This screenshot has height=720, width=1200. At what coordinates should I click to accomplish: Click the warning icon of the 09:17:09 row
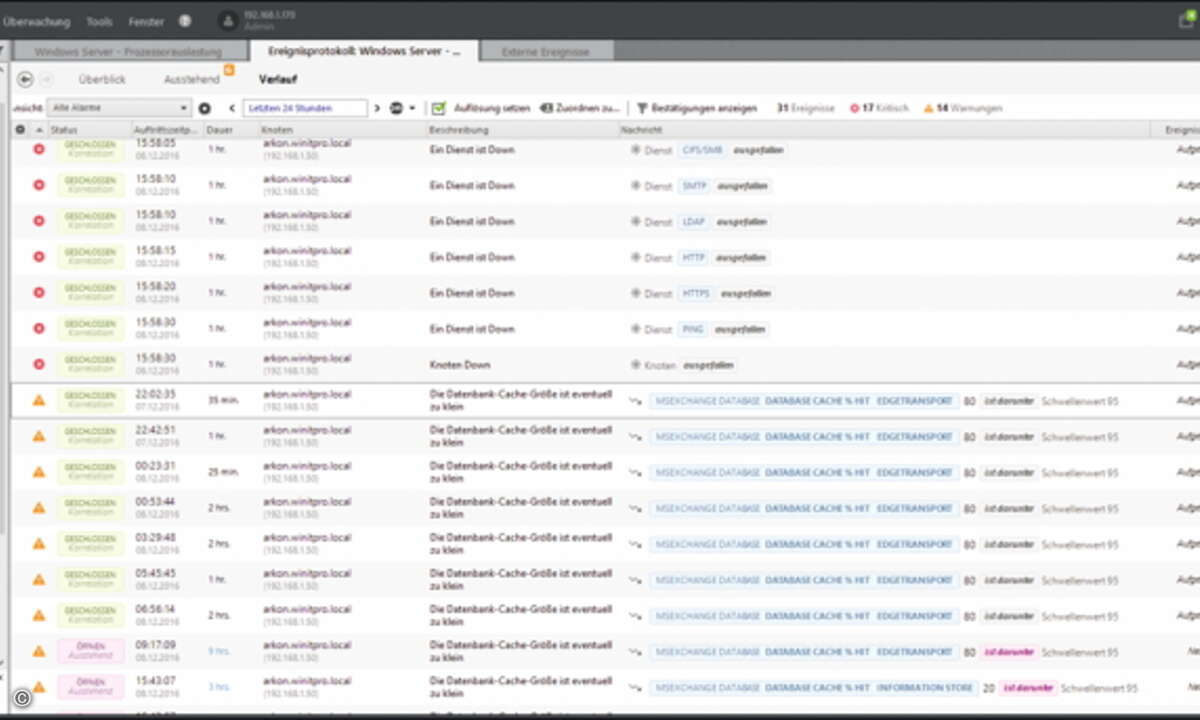pos(39,651)
